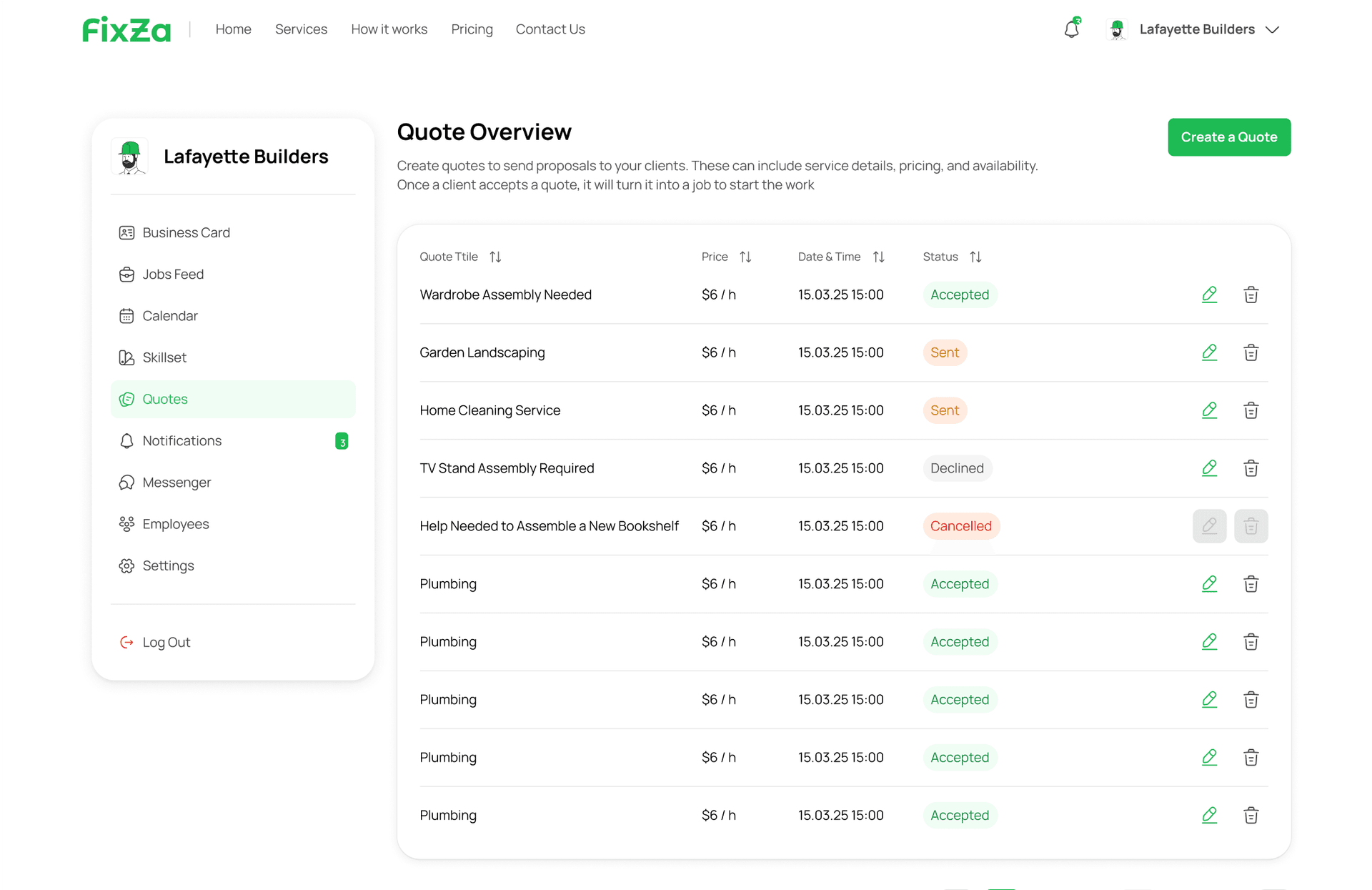Edit the Garden Landscaping quote with the pencil icon
This screenshot has width=1372, height=890.
[x=1209, y=352]
